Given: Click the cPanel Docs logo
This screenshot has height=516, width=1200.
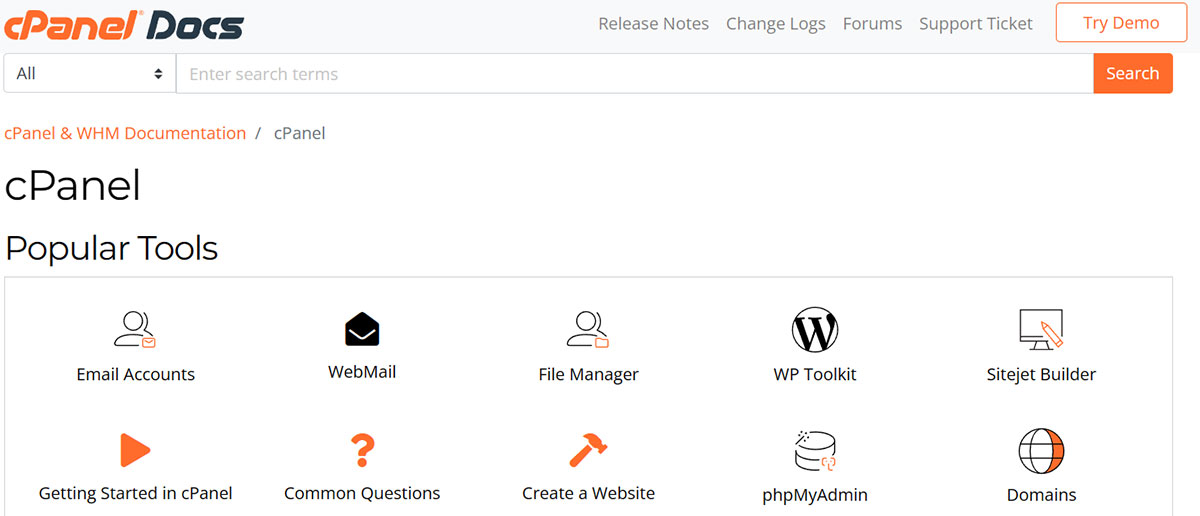Looking at the screenshot, I should (124, 23).
